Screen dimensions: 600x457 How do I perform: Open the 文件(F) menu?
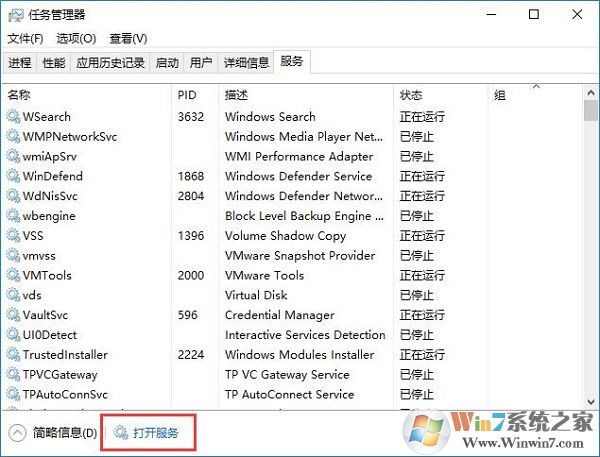[x=25, y=38]
